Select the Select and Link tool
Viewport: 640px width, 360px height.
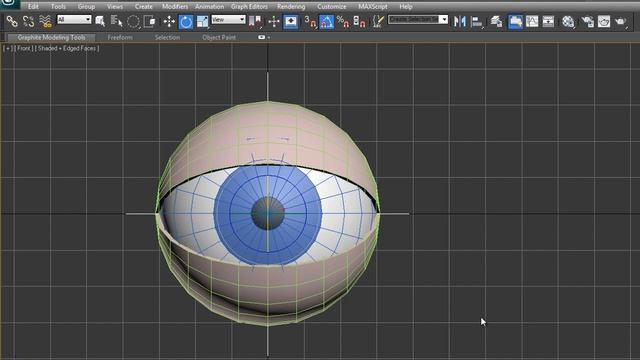[12, 21]
